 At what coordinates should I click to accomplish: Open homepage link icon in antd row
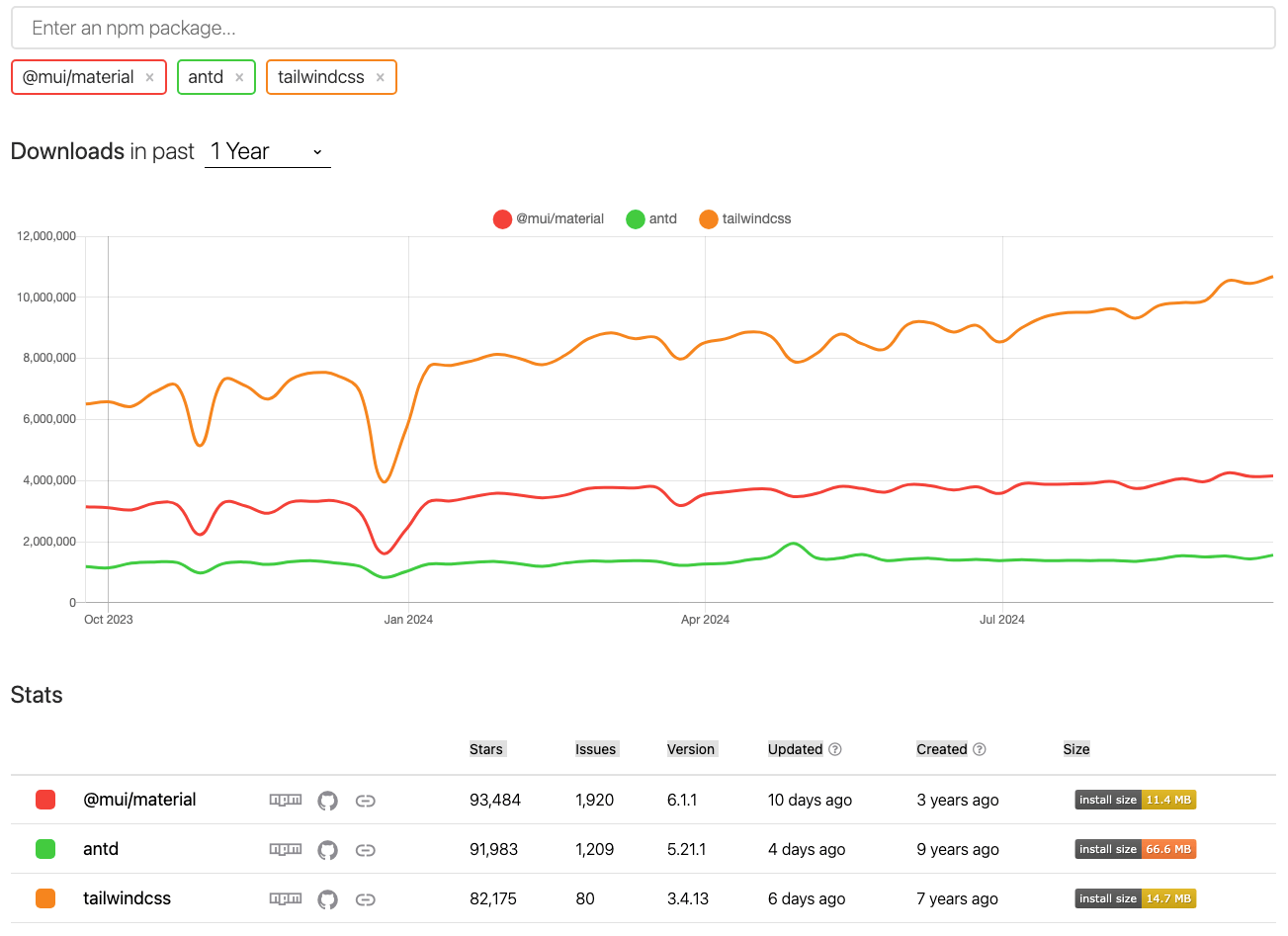[x=366, y=850]
